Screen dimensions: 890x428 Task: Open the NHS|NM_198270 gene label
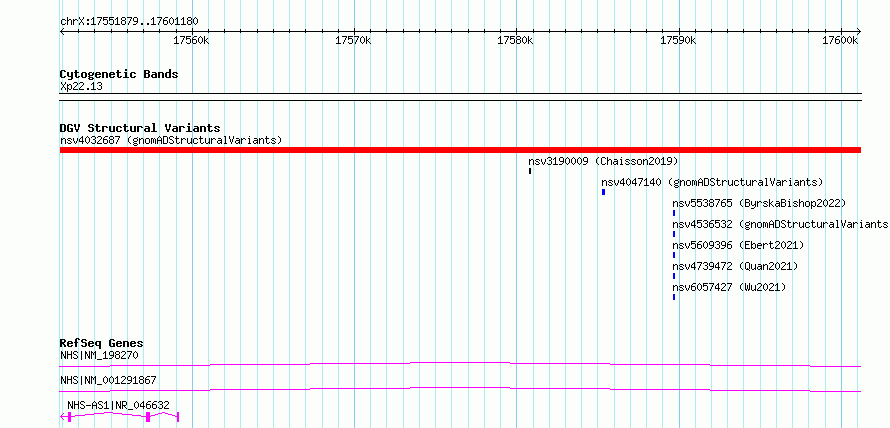point(99,356)
